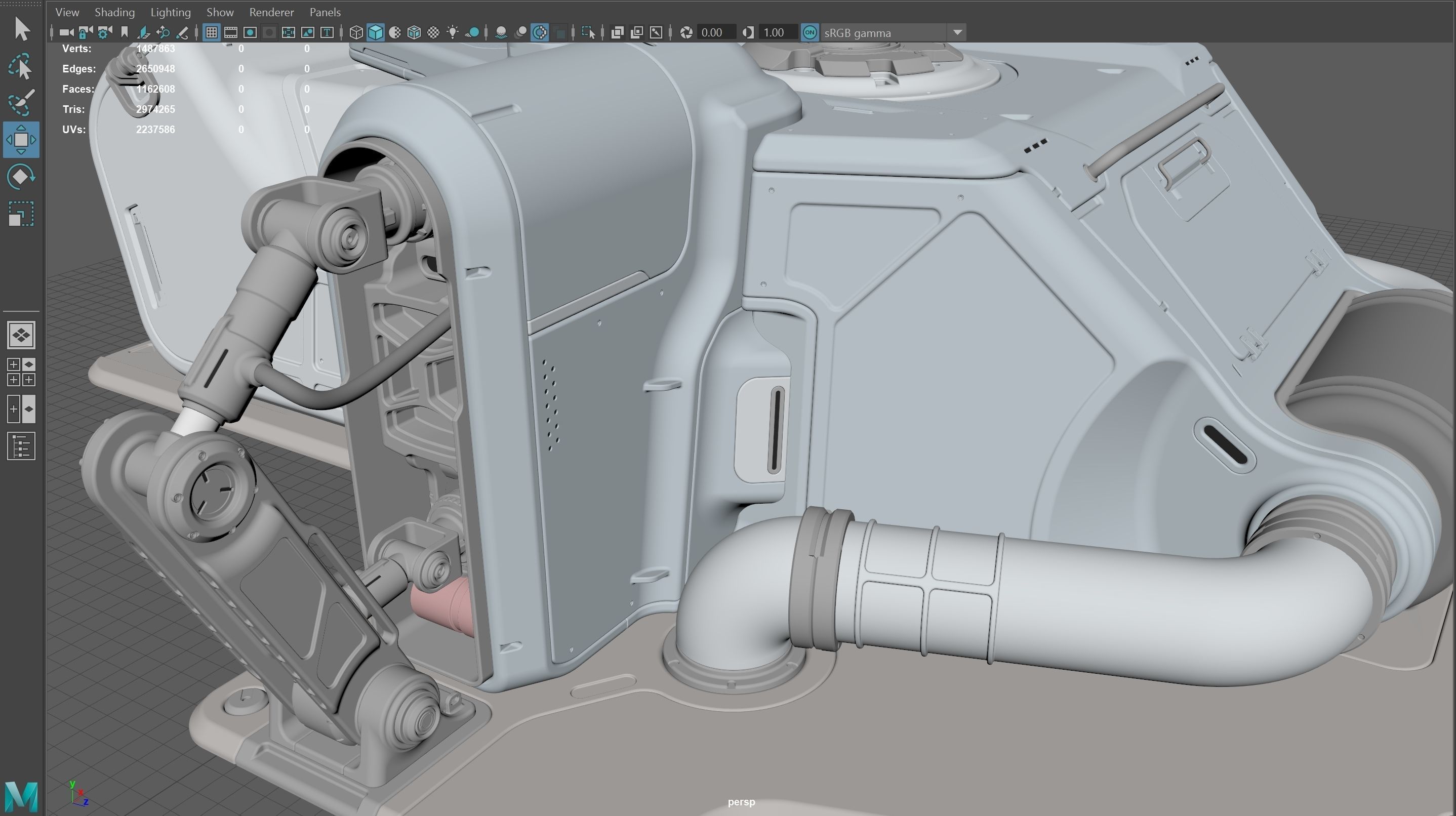
Task: Activate the Paint Selection tool
Action: [x=21, y=103]
